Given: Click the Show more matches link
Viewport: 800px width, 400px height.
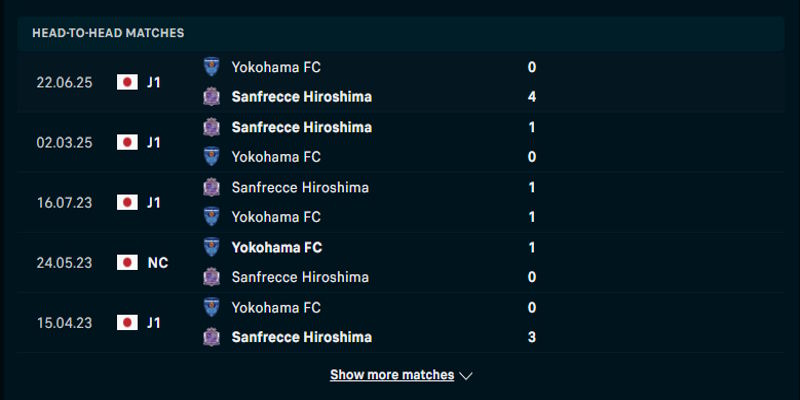Looking at the screenshot, I should [x=392, y=375].
